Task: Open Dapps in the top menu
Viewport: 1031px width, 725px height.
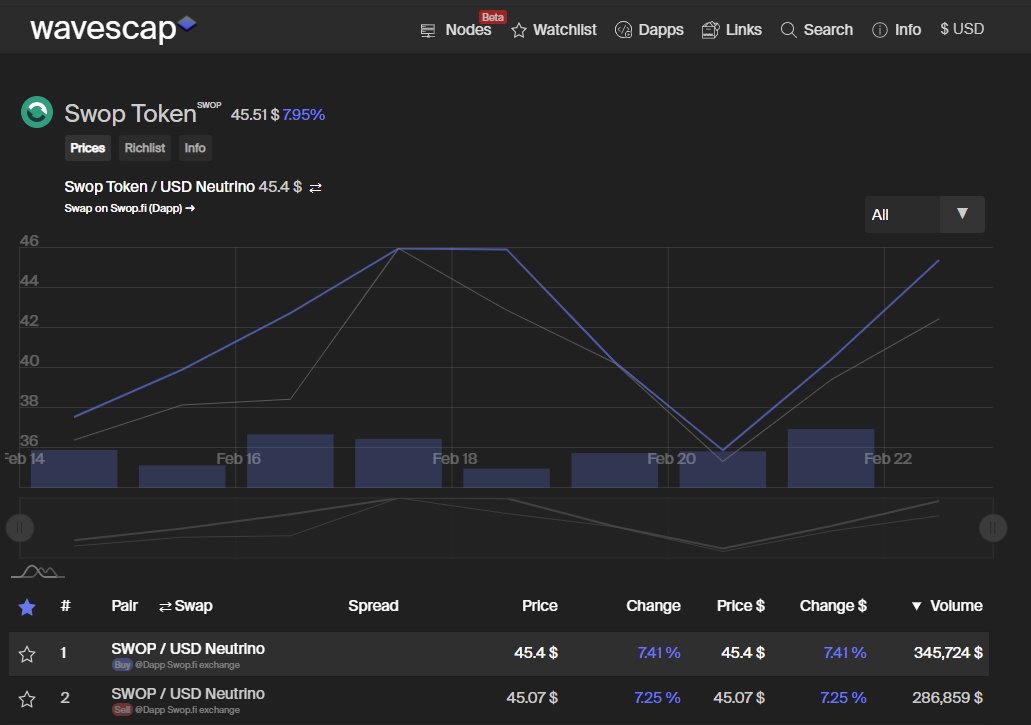Action: [x=661, y=30]
